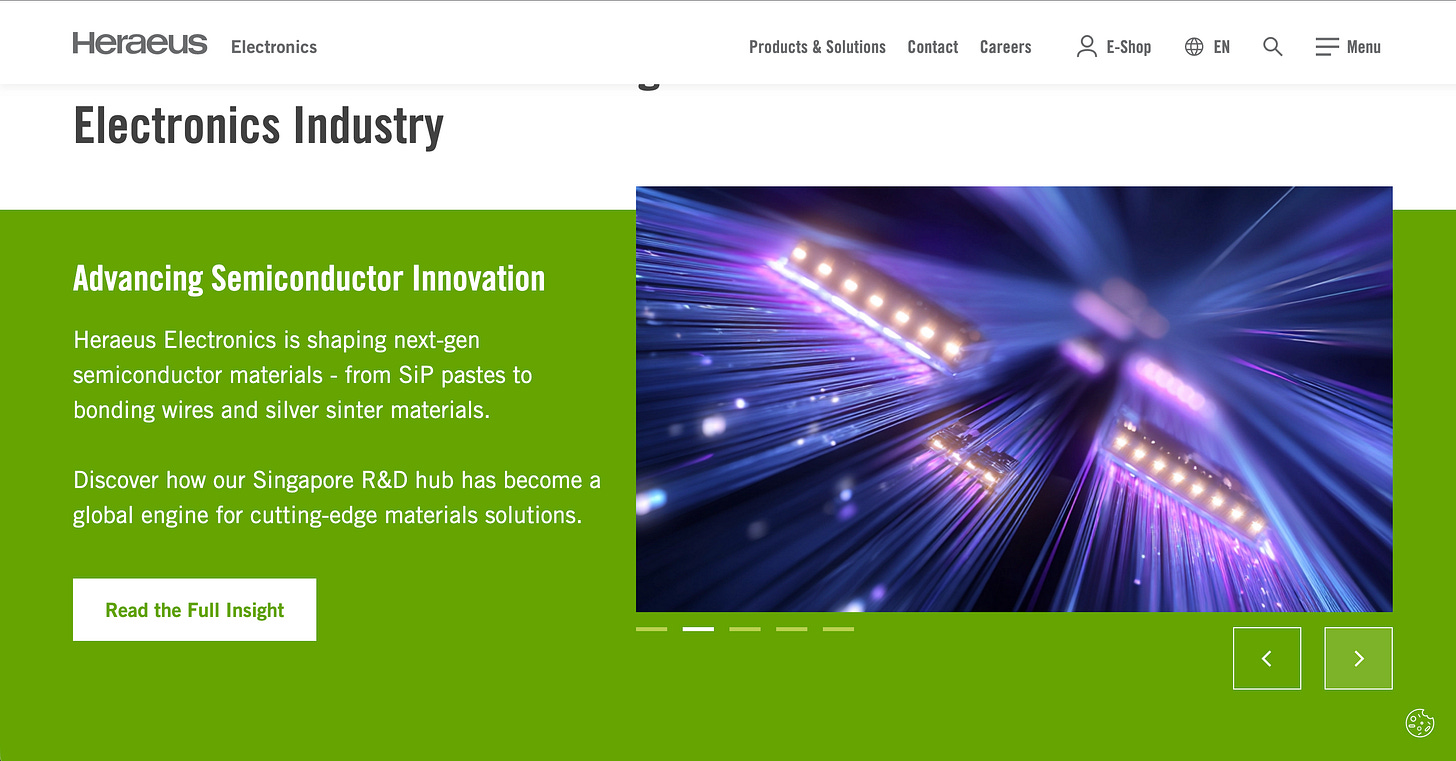Open the E-Shop link
1456x761 pixels.
click(1128, 47)
